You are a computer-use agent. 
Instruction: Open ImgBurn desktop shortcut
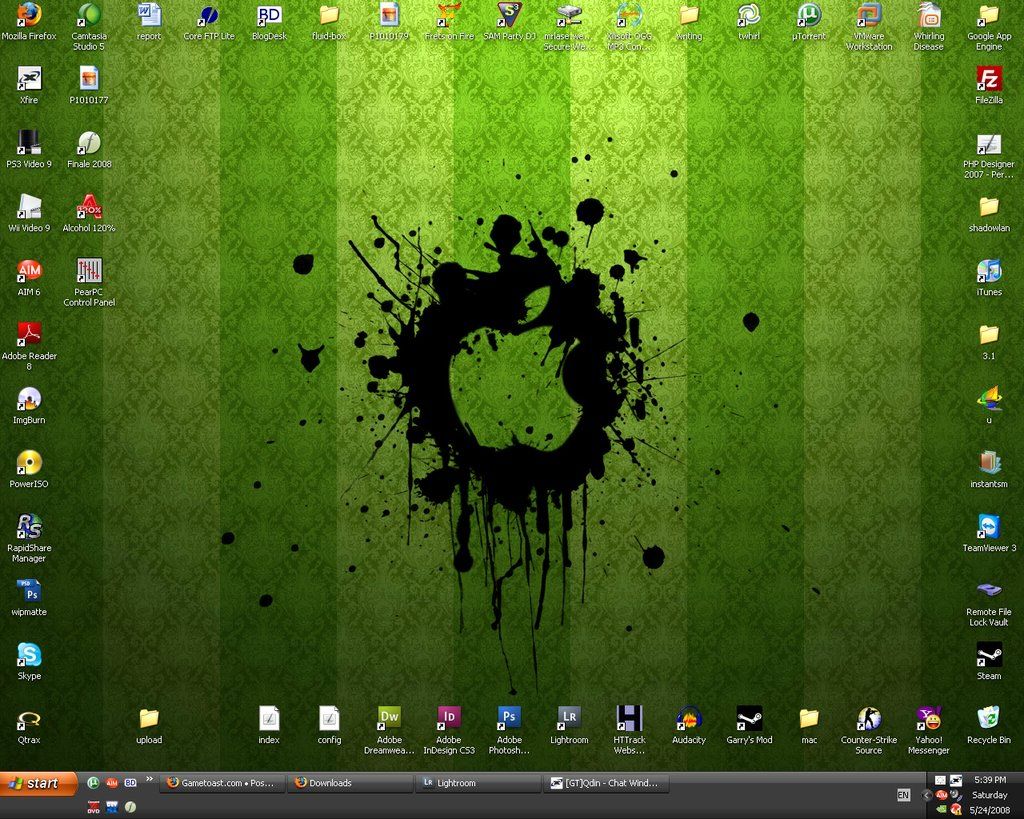29,406
